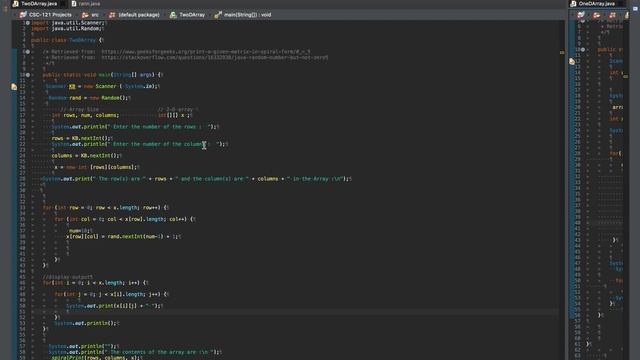Click the 'x = new int [rows][columns];' line

click(96, 167)
